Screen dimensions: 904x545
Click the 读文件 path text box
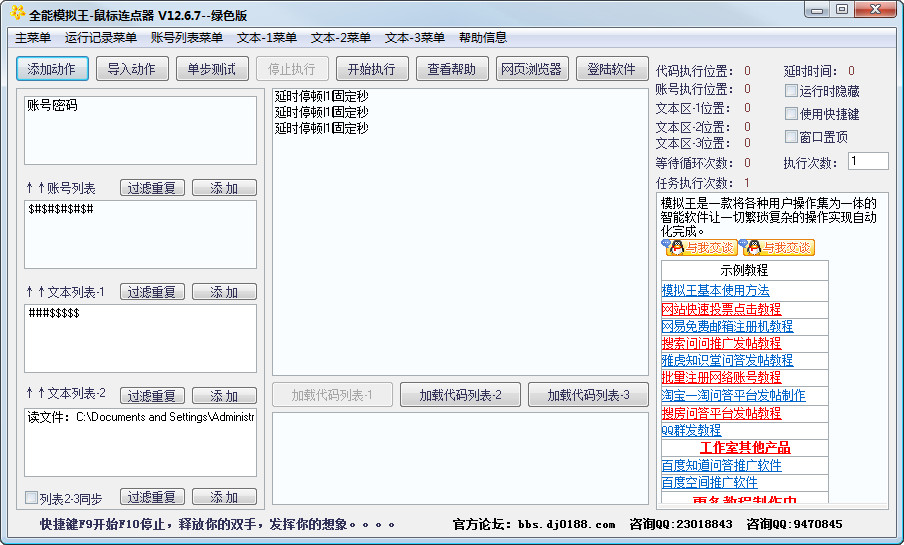140,442
